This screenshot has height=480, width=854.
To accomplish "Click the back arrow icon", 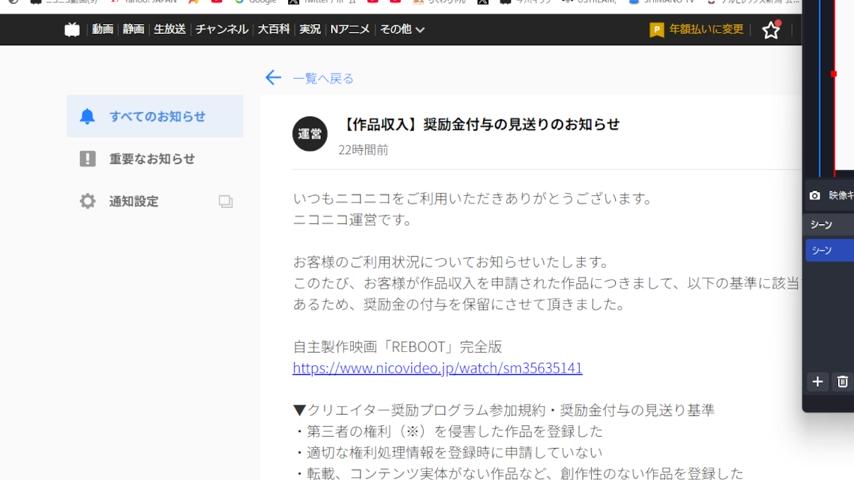I will pyautogui.click(x=273, y=78).
